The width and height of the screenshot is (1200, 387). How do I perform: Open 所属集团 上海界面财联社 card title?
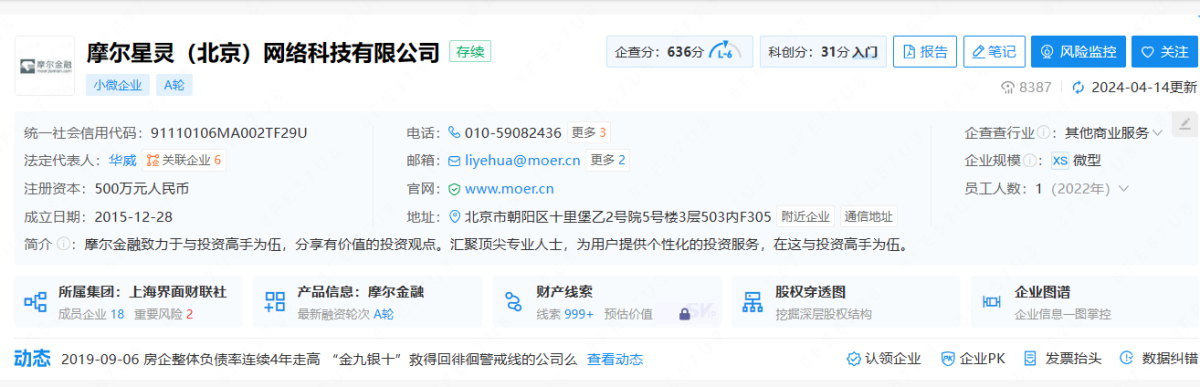142,292
